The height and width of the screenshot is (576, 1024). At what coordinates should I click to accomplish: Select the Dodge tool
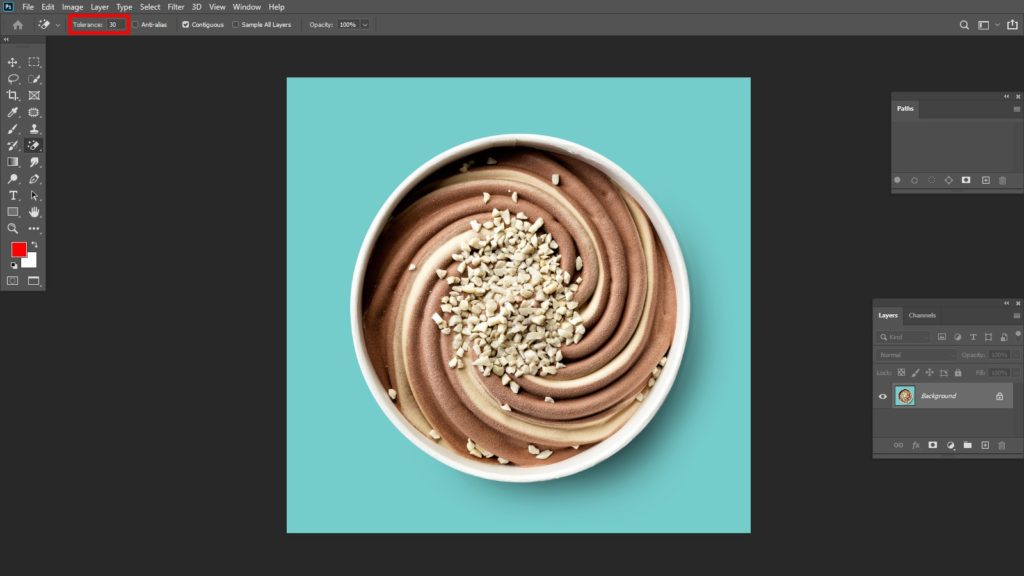[12, 179]
